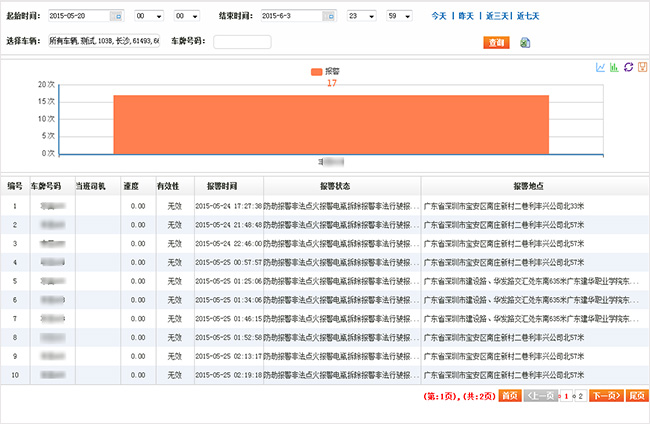The width and height of the screenshot is (650, 424).
Task: Expand the end minute dropdown showing 59
Action: click(399, 16)
